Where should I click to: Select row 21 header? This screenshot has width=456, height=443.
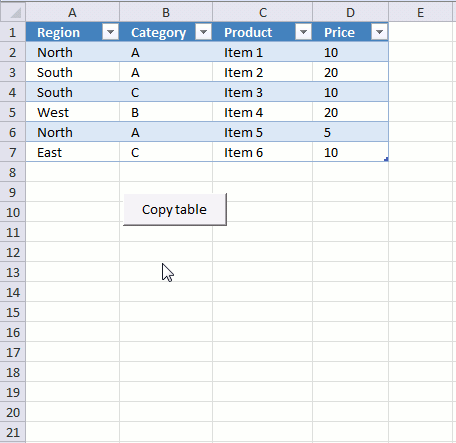13,432
